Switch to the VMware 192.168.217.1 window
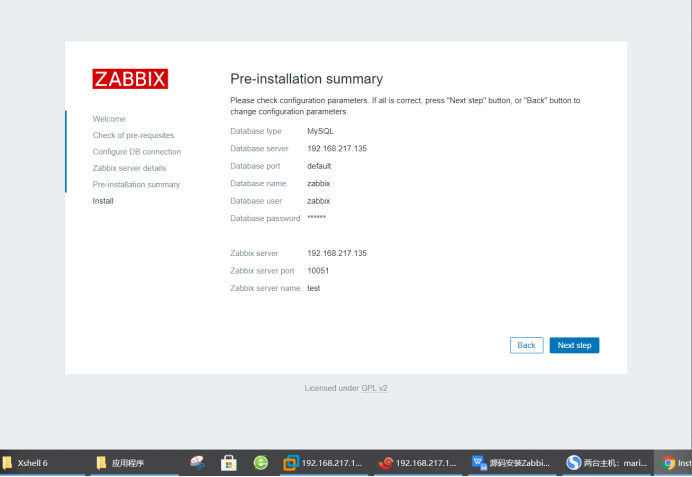 [323, 463]
